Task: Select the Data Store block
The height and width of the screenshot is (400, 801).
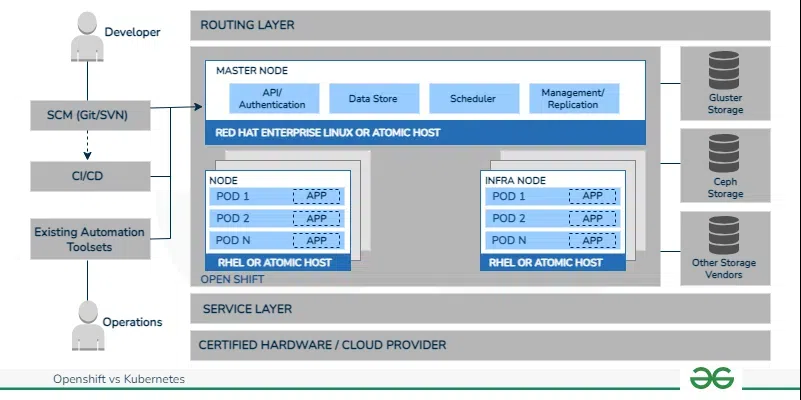Action: (x=374, y=99)
